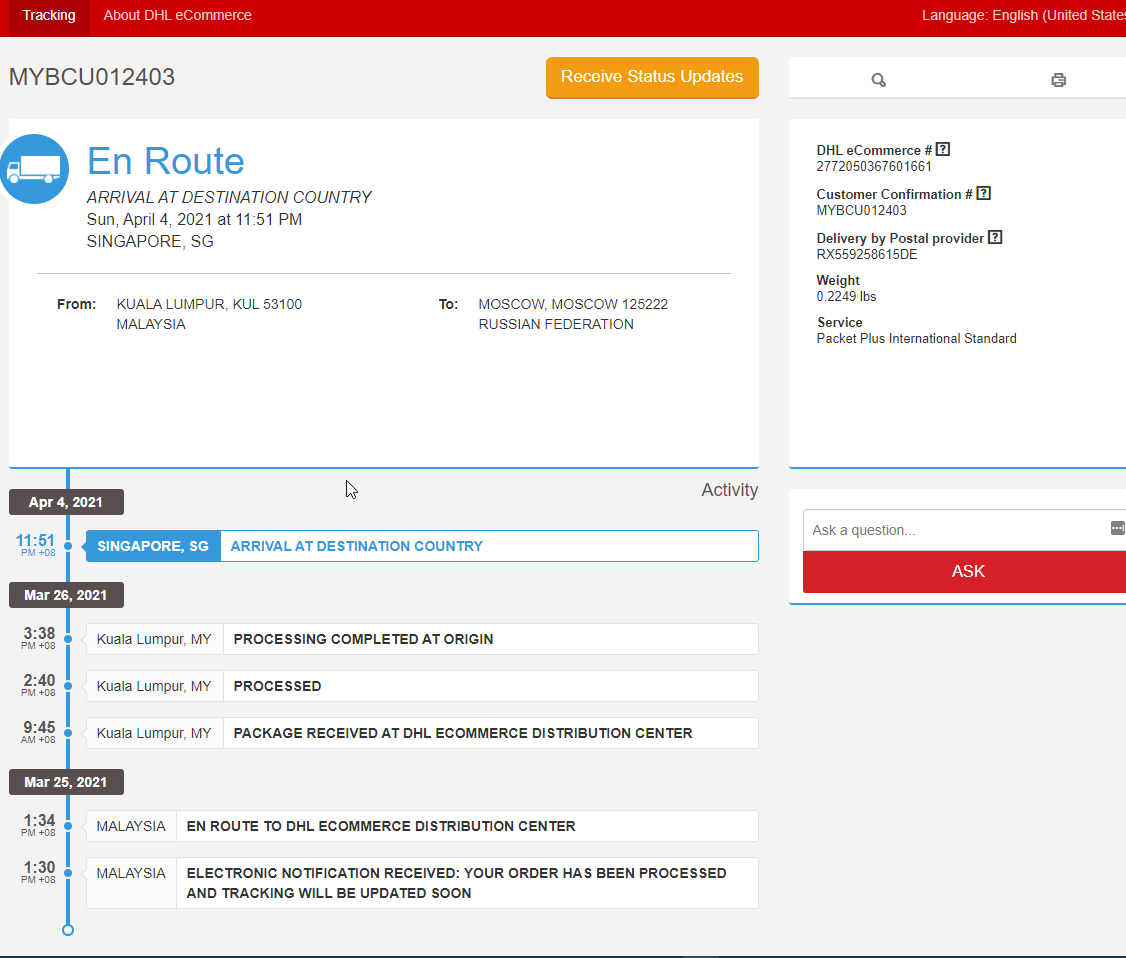Select the PROCESSED activity entry
1126x958 pixels.
[422, 686]
